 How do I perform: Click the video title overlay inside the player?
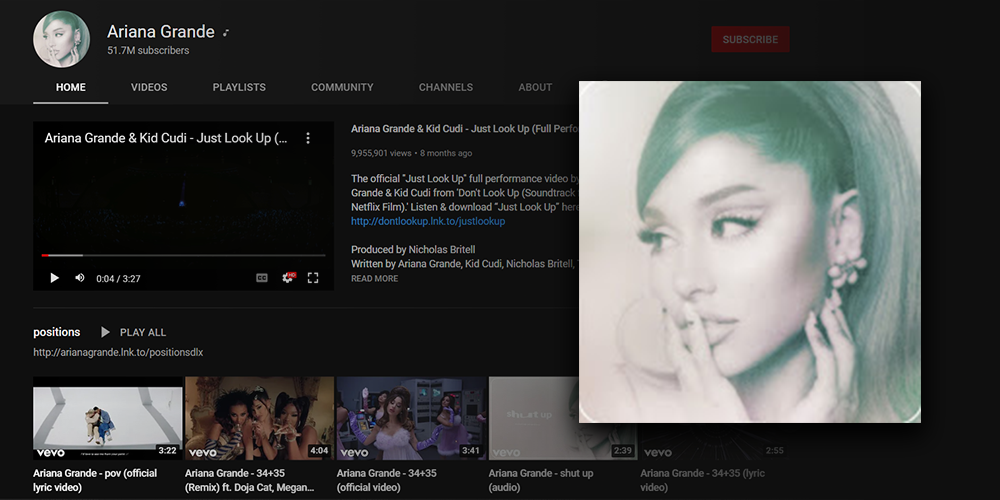tap(166, 138)
